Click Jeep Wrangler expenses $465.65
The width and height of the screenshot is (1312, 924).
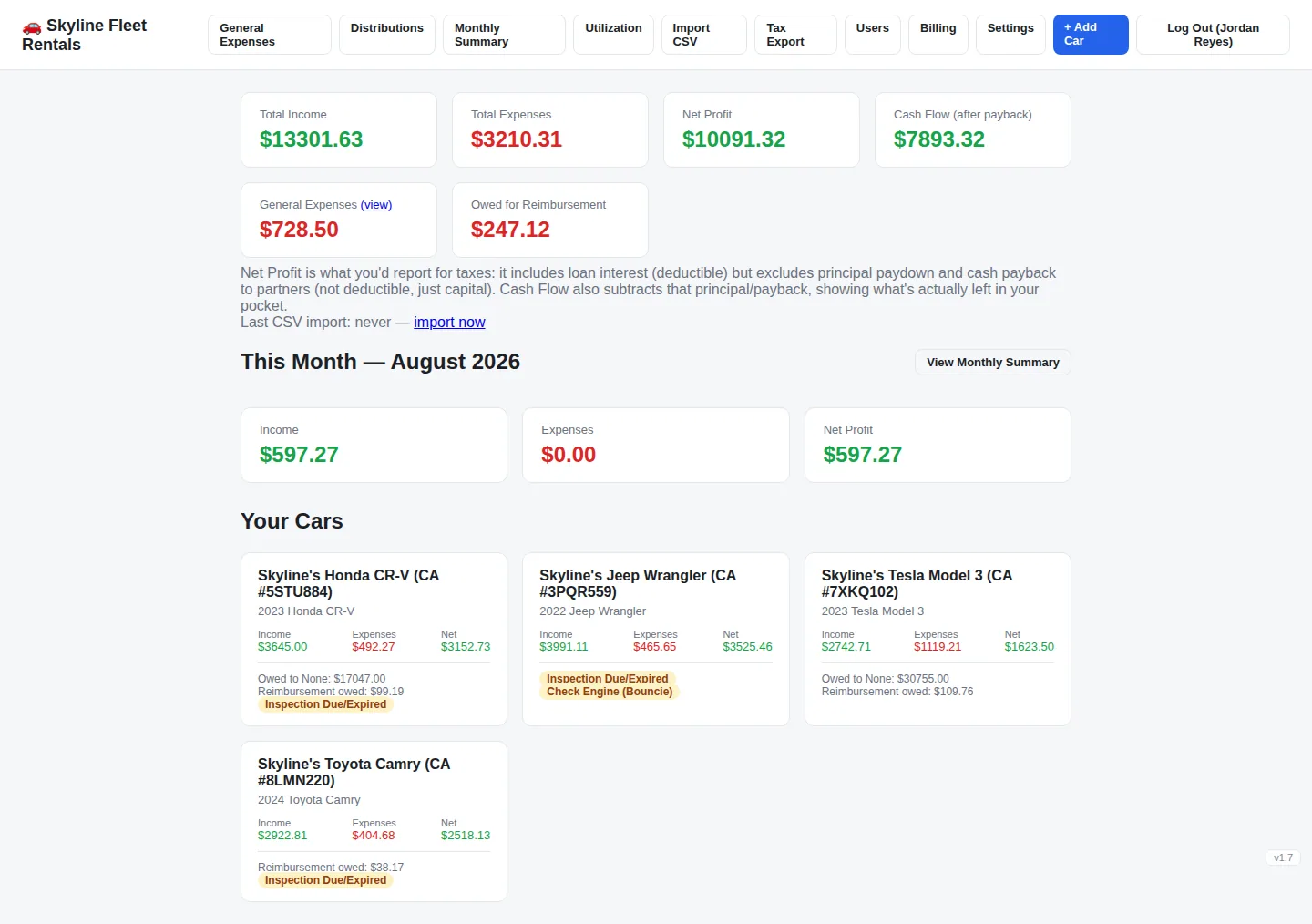coord(655,647)
